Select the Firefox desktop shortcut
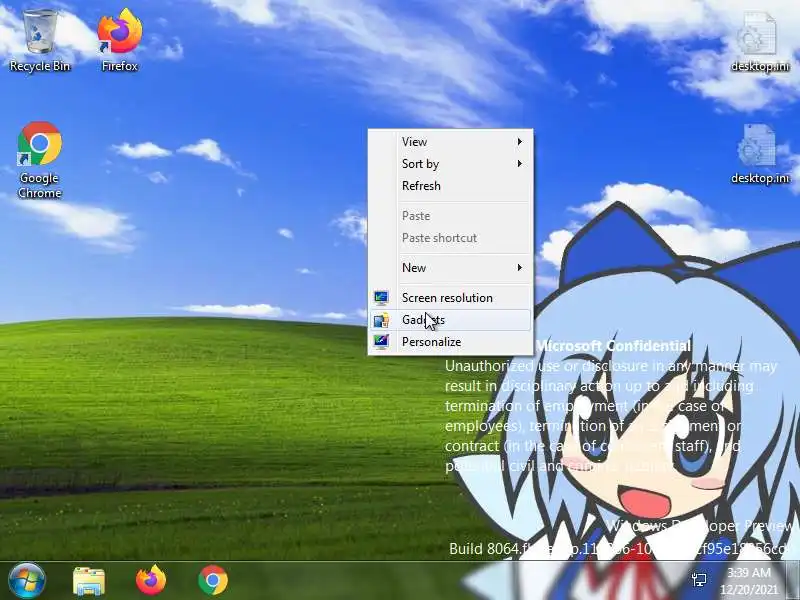800x600 pixels. pos(119,41)
